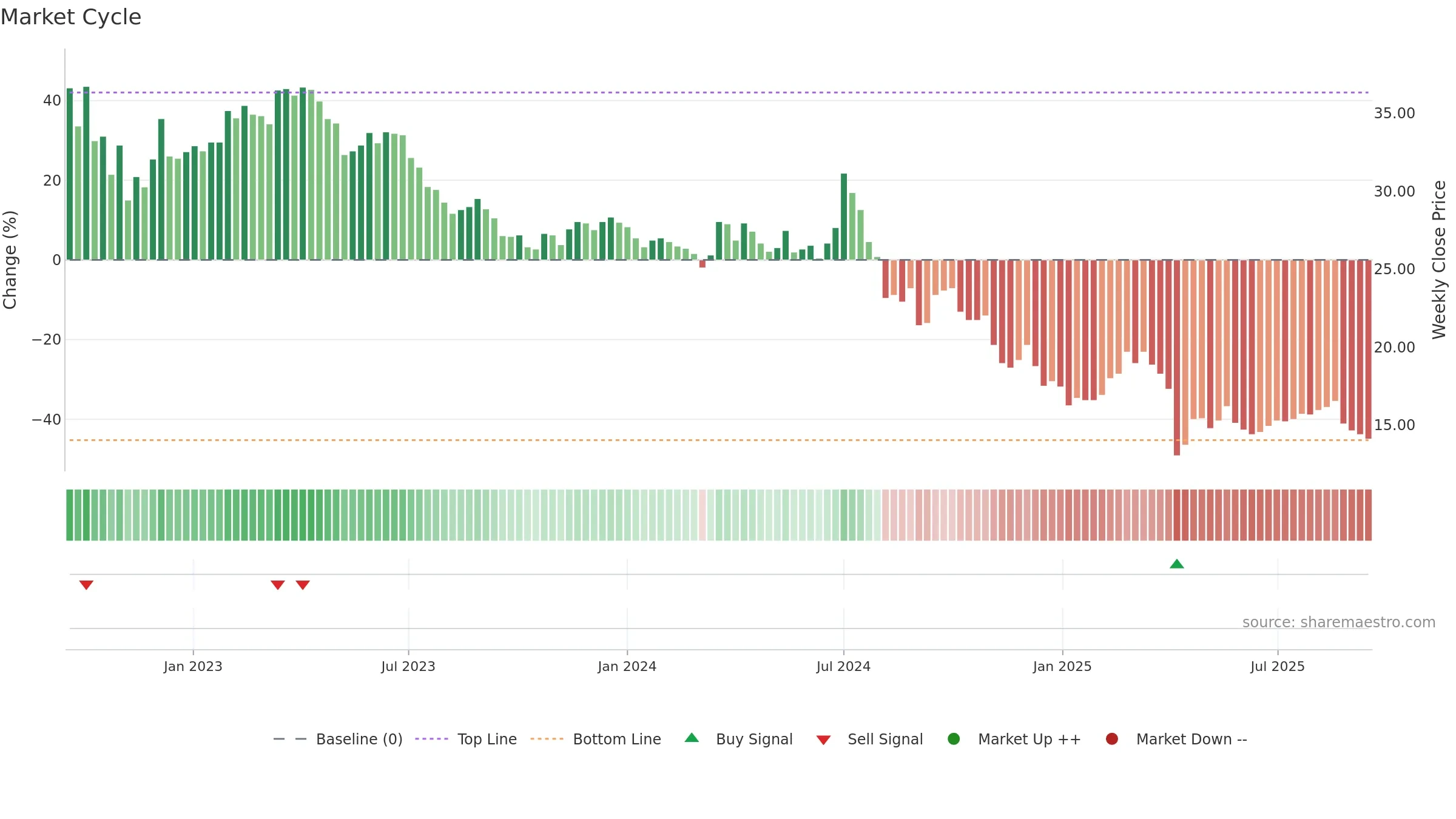Toggle the Baseline (0) legend label
Image resolution: width=1456 pixels, height=819 pixels.
pos(359,740)
